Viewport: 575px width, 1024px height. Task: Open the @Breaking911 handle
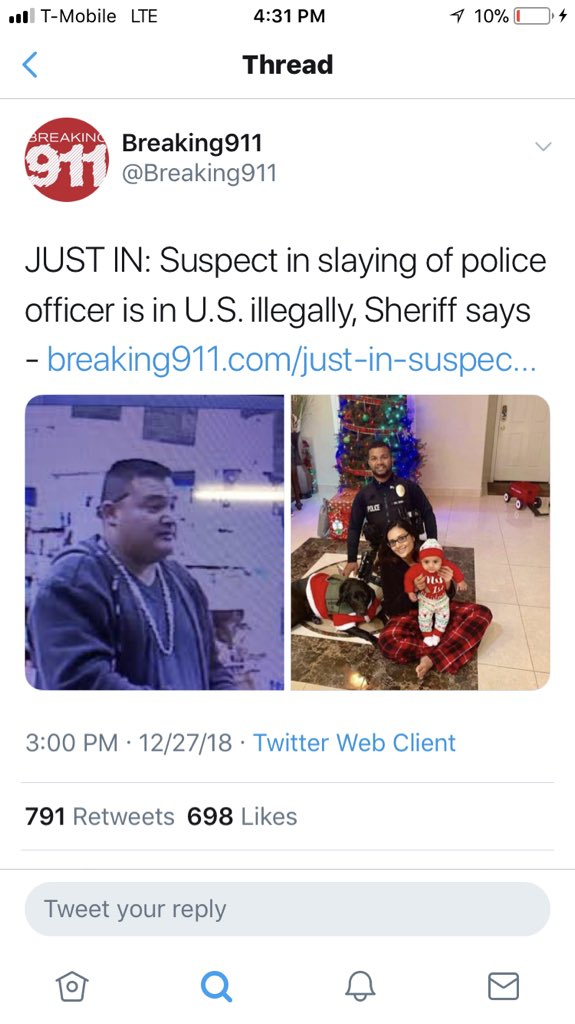199,173
